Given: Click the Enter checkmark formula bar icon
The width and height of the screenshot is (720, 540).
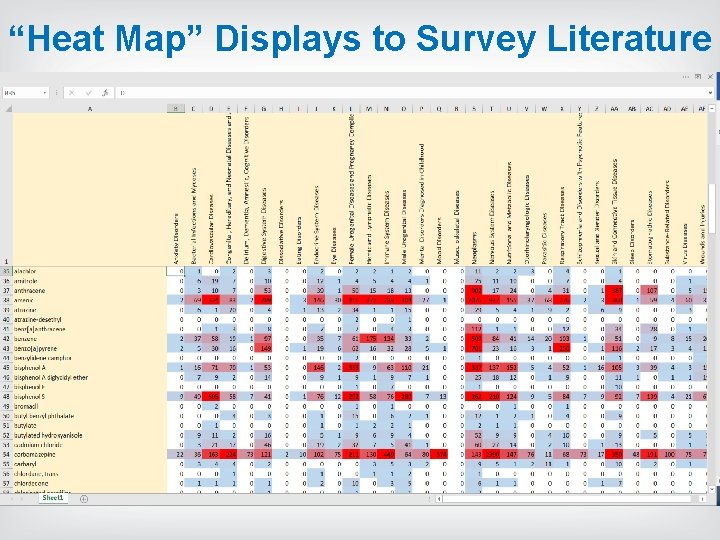Looking at the screenshot, I should (x=88, y=93).
